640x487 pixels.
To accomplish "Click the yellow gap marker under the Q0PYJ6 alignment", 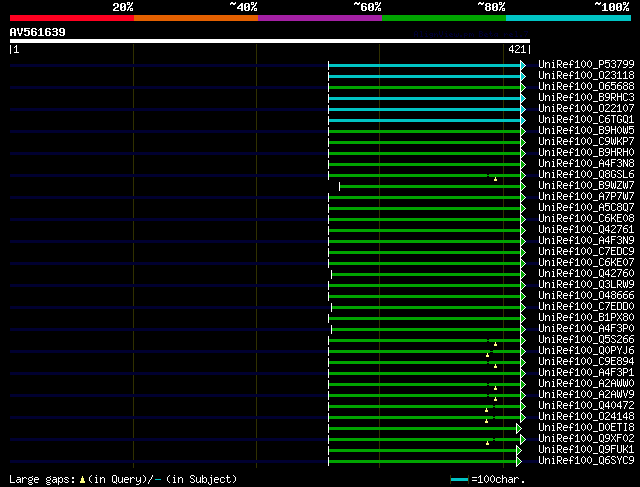I will pos(487,355).
